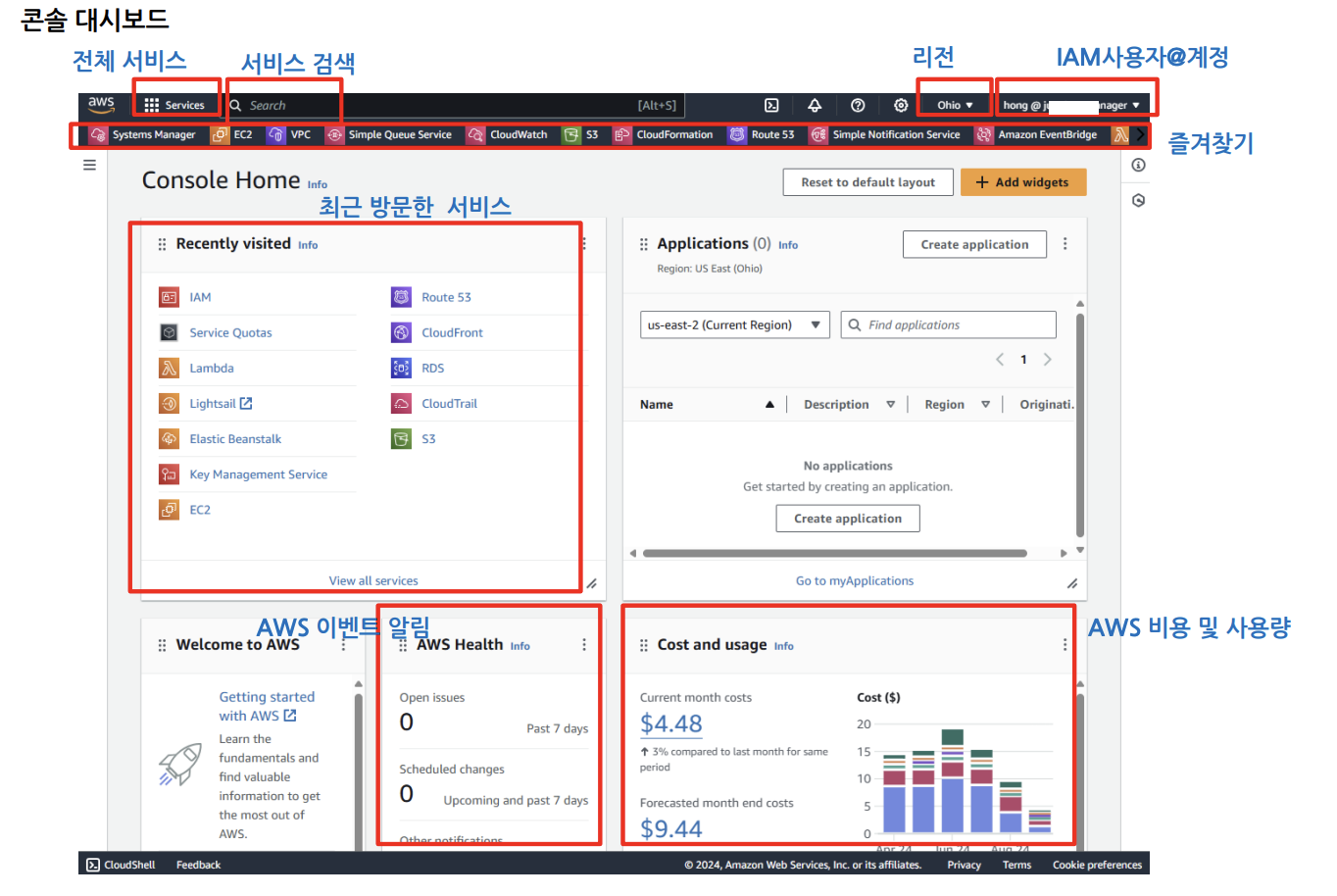The image size is (1337, 896).
Task: Open Simple Queue Service favorite shortcut
Action: click(389, 134)
